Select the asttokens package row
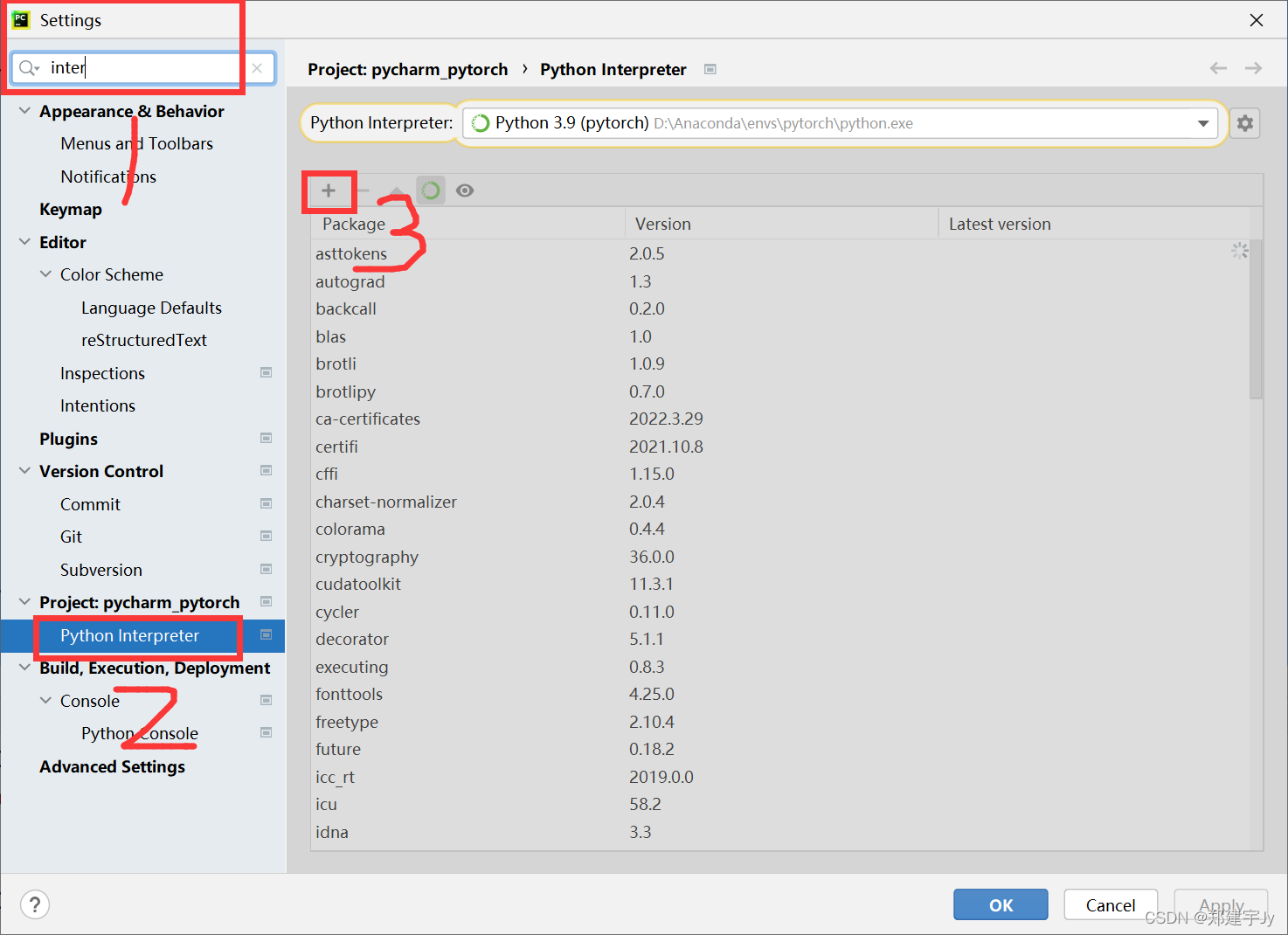 tap(780, 253)
